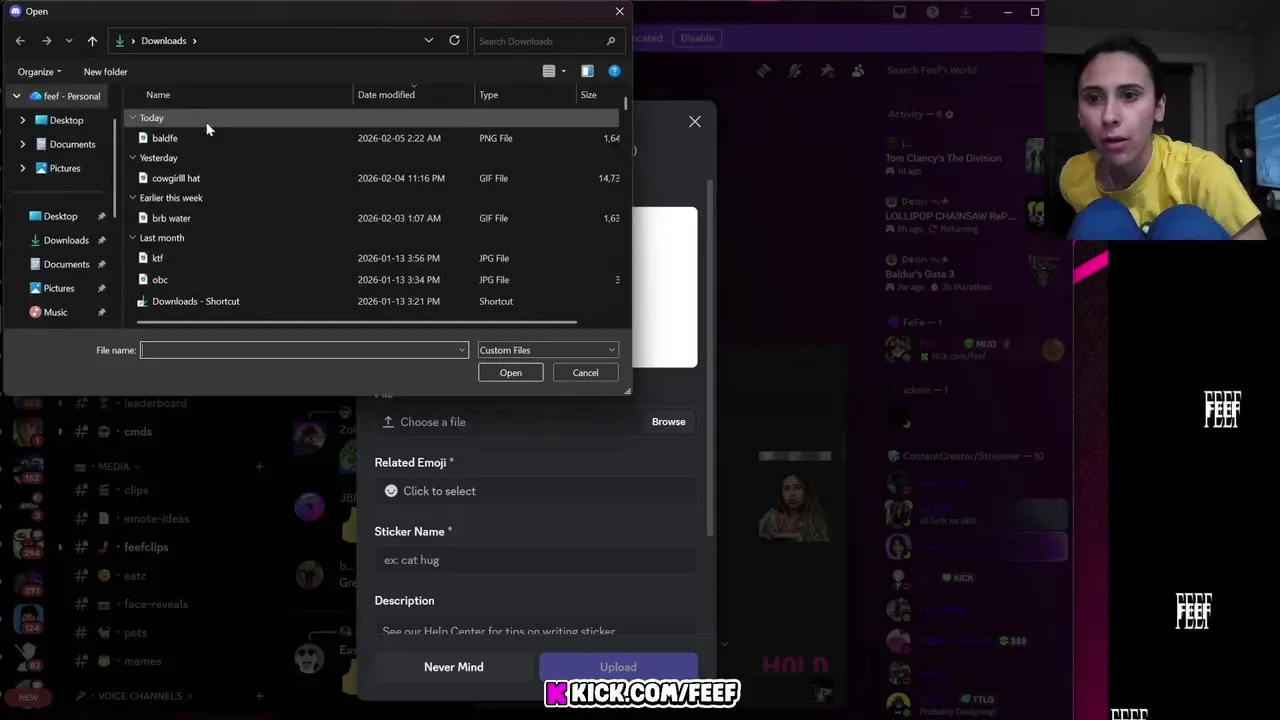
Task: Open Discord clips channel
Action: click(136, 490)
